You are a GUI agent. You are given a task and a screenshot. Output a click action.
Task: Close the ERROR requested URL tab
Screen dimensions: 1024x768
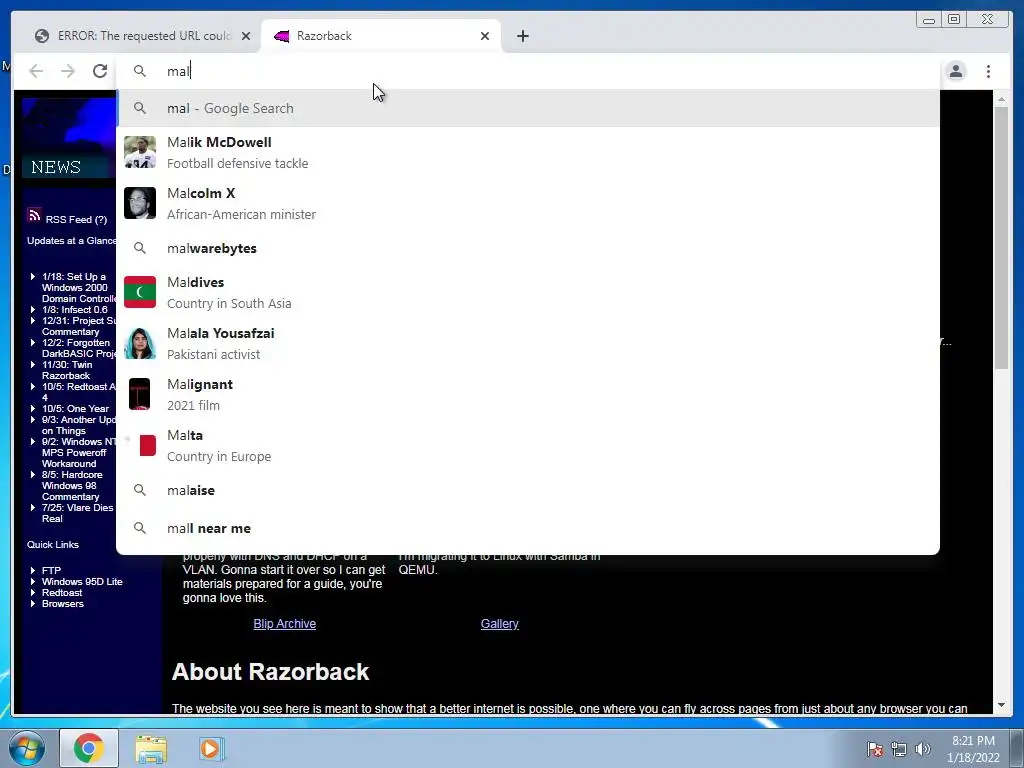(246, 36)
